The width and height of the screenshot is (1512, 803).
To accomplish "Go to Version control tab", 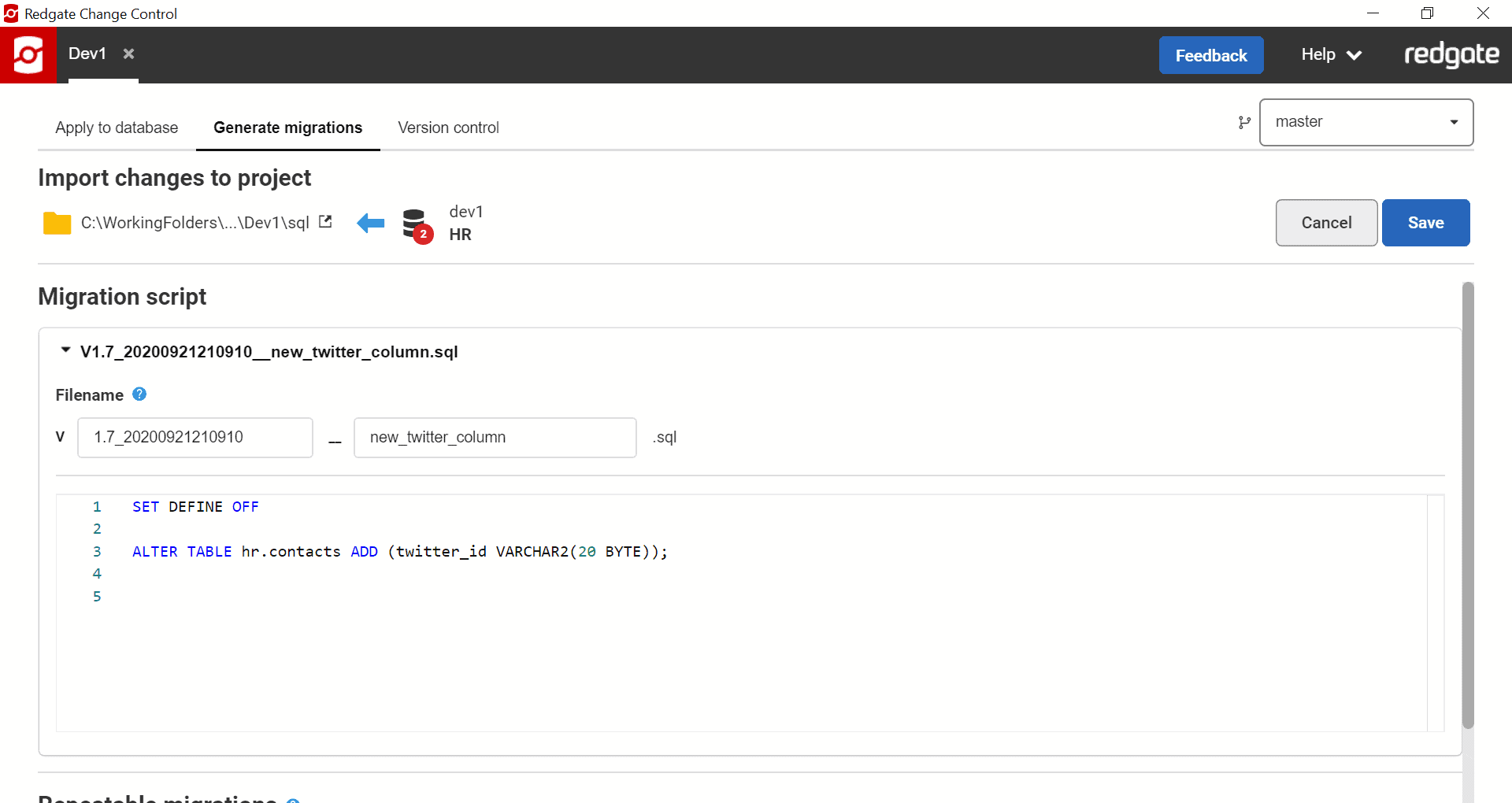I will click(x=448, y=128).
